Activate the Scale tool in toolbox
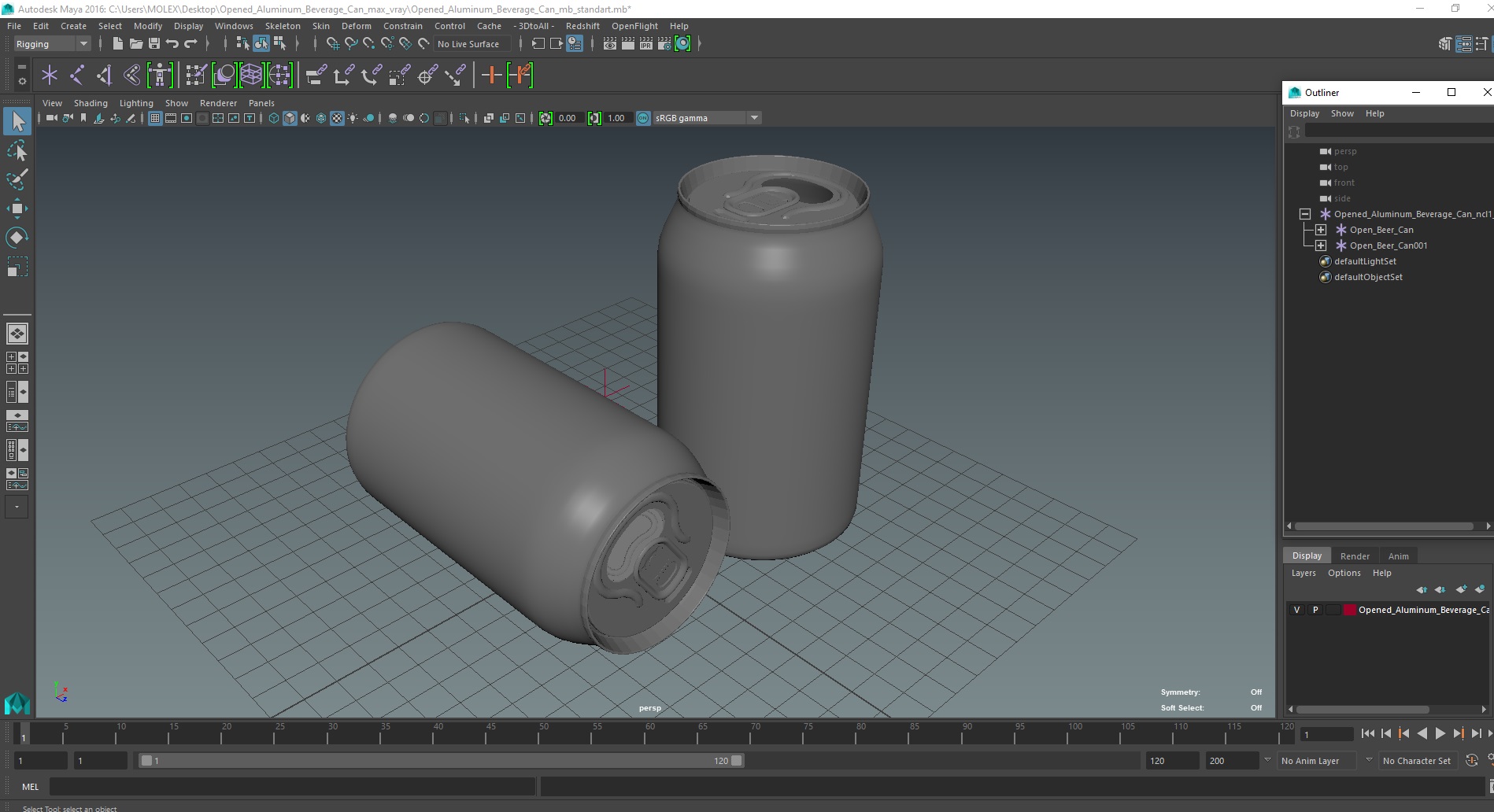Screen dimensions: 1494x812 click(17, 267)
